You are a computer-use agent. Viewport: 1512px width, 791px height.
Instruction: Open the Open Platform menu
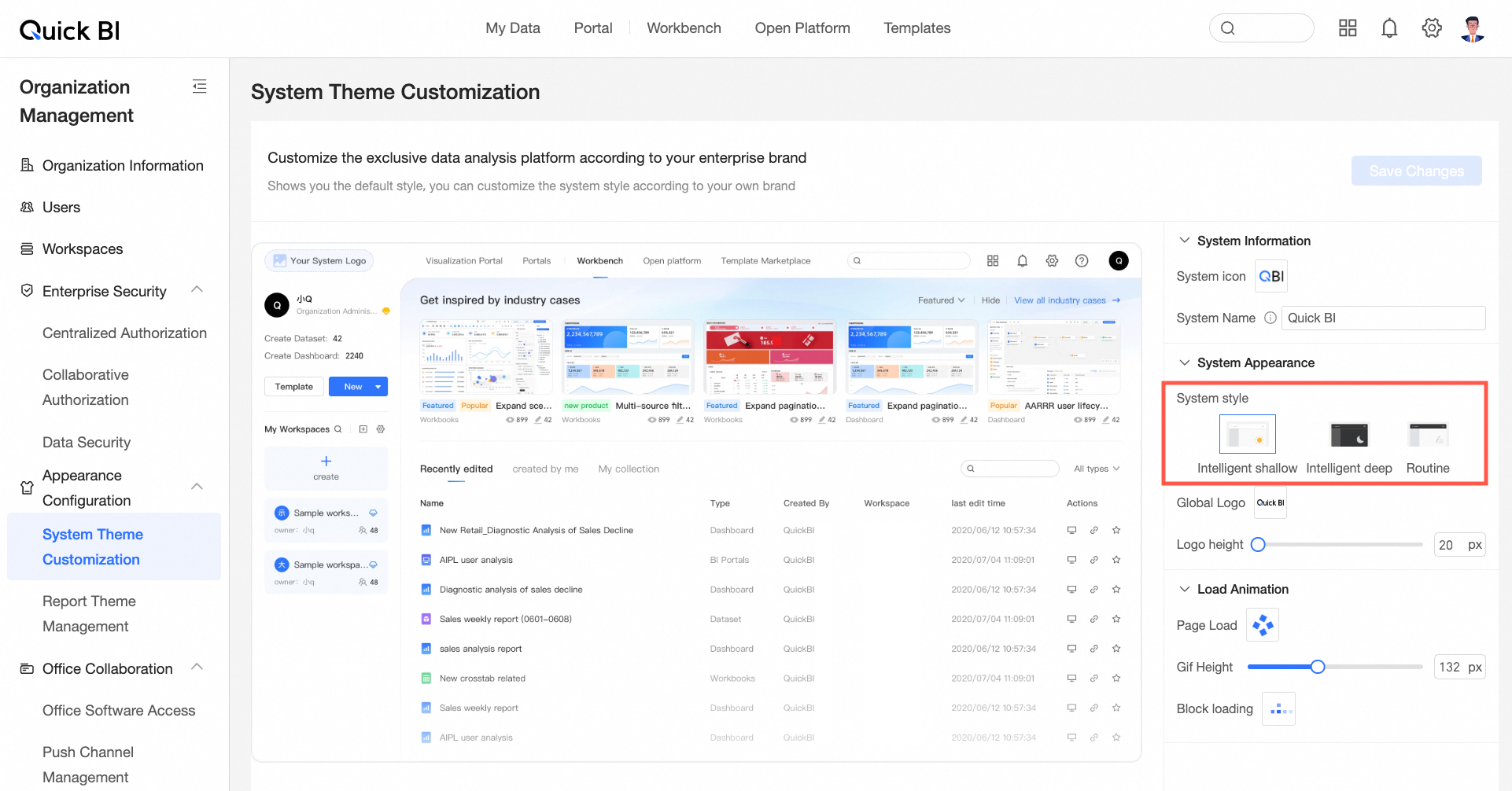802,28
